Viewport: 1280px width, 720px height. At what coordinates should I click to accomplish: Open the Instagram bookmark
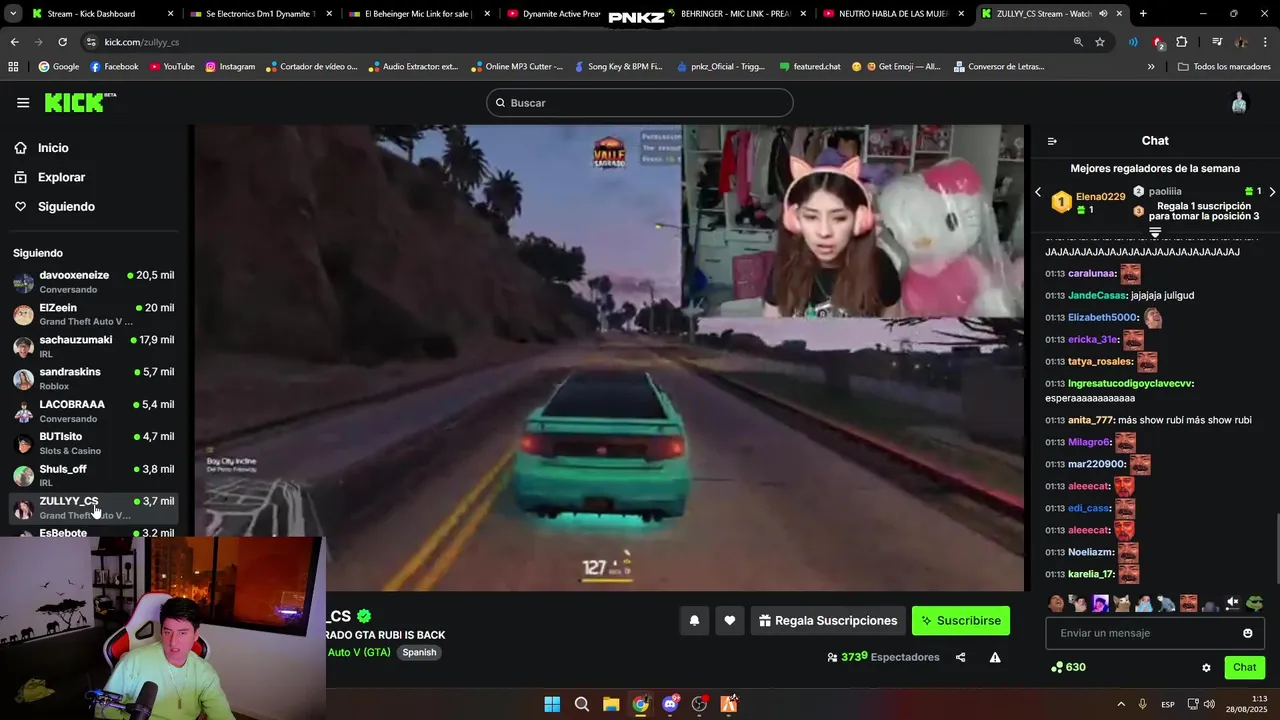coord(230,67)
